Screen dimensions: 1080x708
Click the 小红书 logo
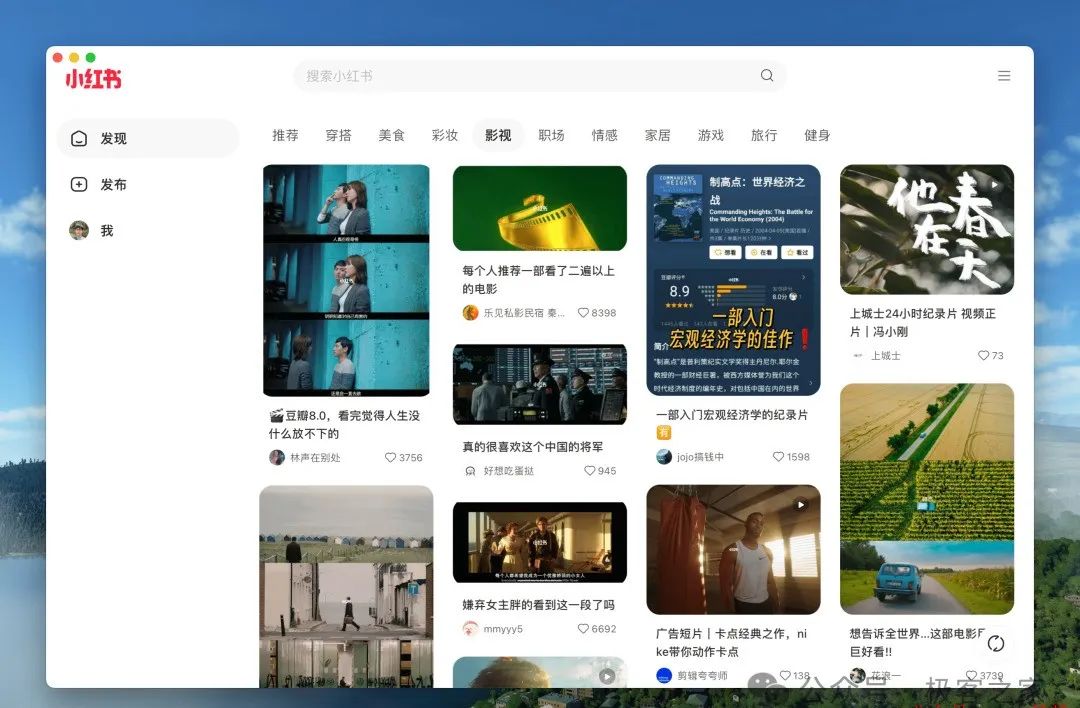click(x=93, y=79)
